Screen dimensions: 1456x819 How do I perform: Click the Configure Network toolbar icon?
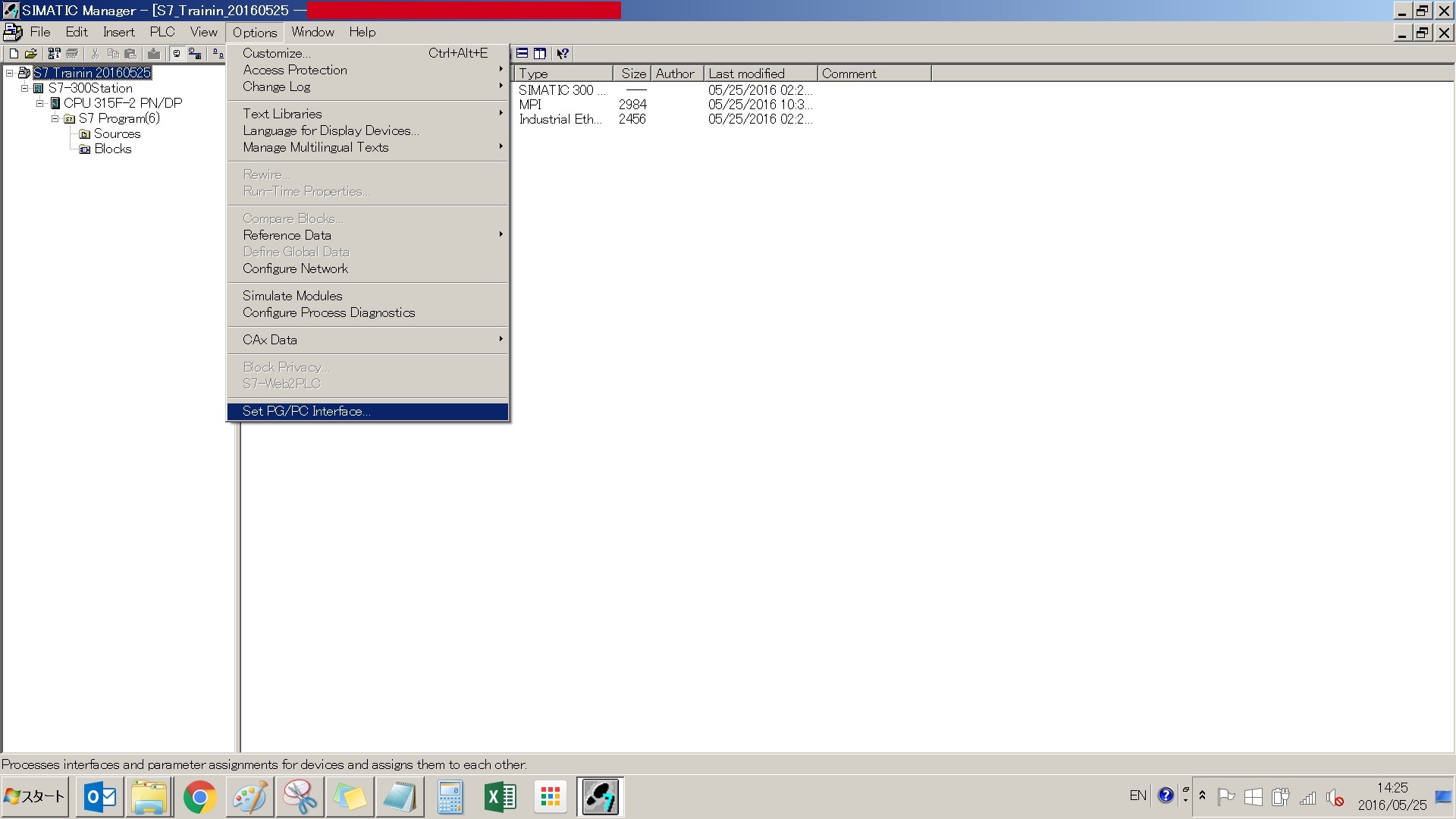pos(195,54)
